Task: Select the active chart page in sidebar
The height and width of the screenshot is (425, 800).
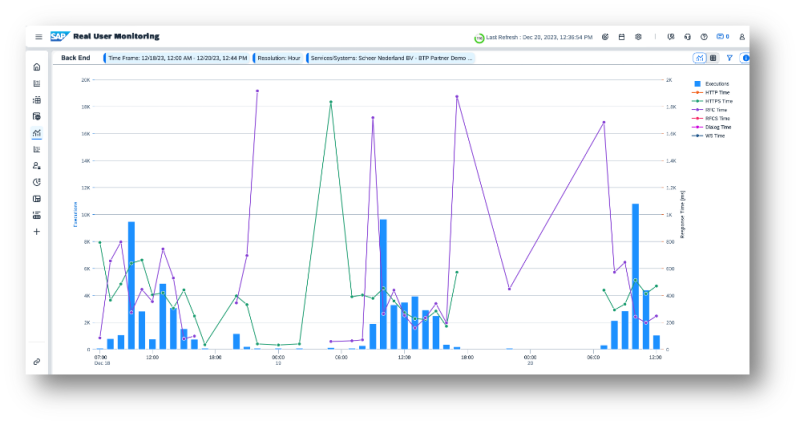Action: (x=37, y=133)
